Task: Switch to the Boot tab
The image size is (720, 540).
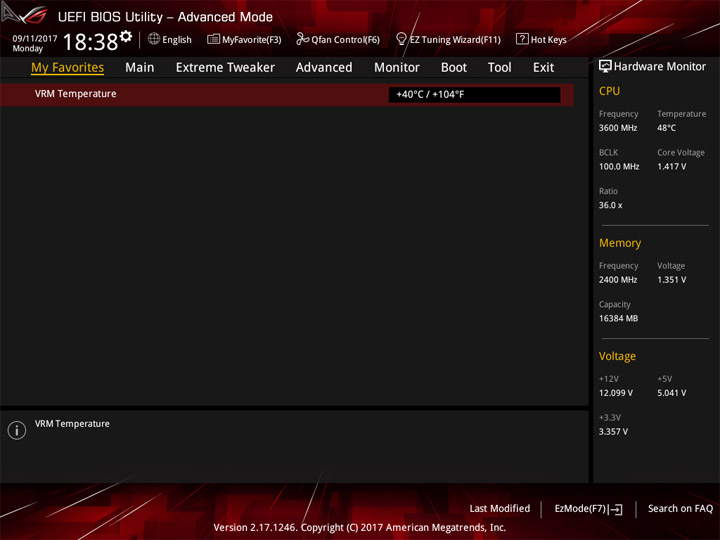Action: click(x=454, y=68)
